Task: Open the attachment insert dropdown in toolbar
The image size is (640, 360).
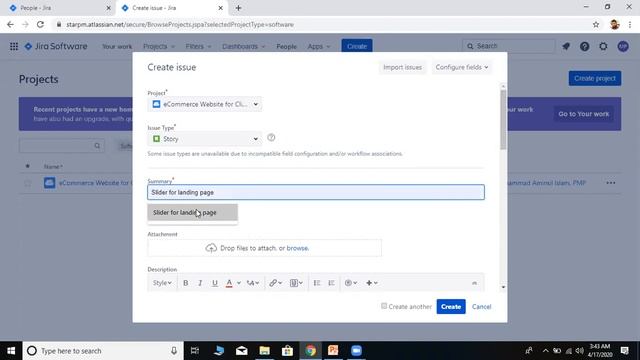Action: (296, 283)
